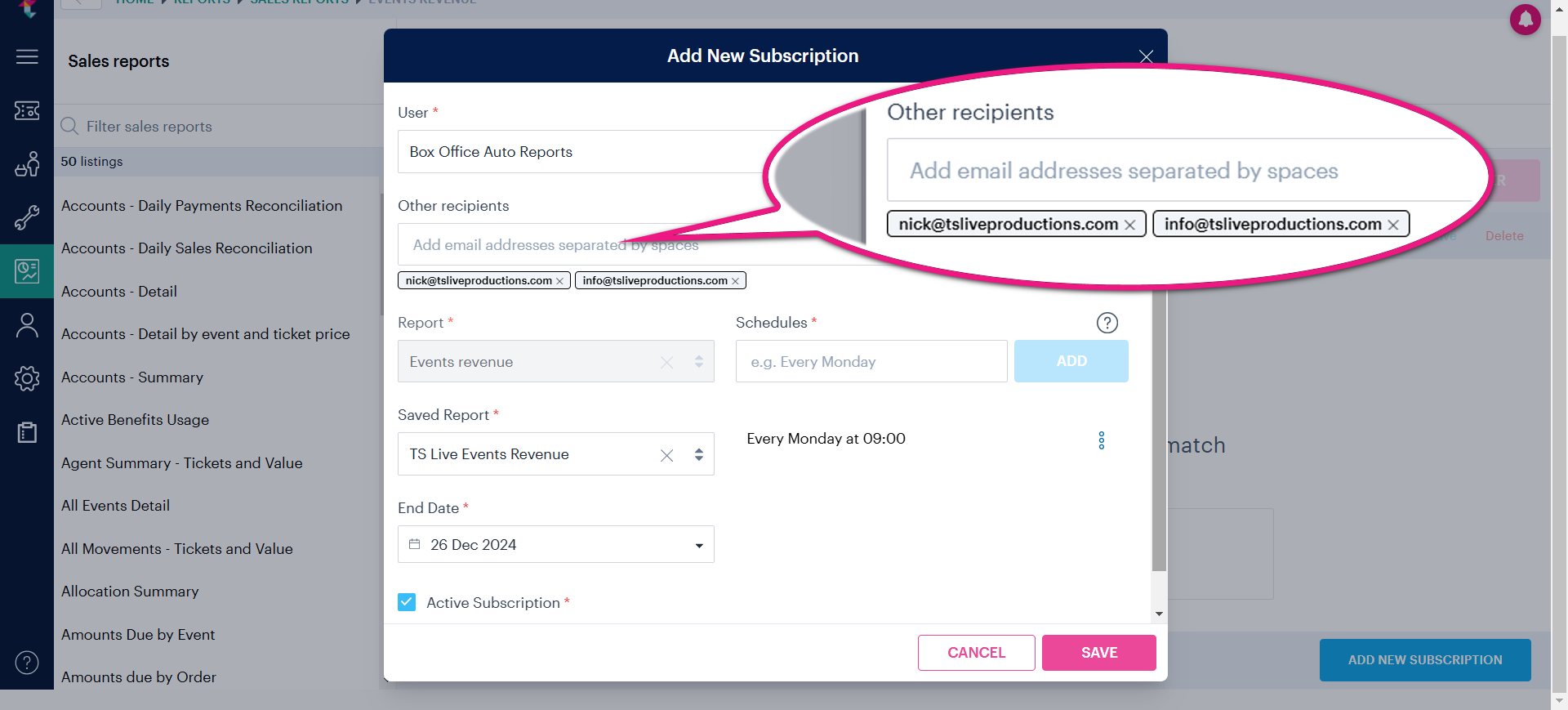The height and width of the screenshot is (710, 1568).
Task: Click ADD NEW SUBSCRIPTION button
Action: click(1425, 660)
